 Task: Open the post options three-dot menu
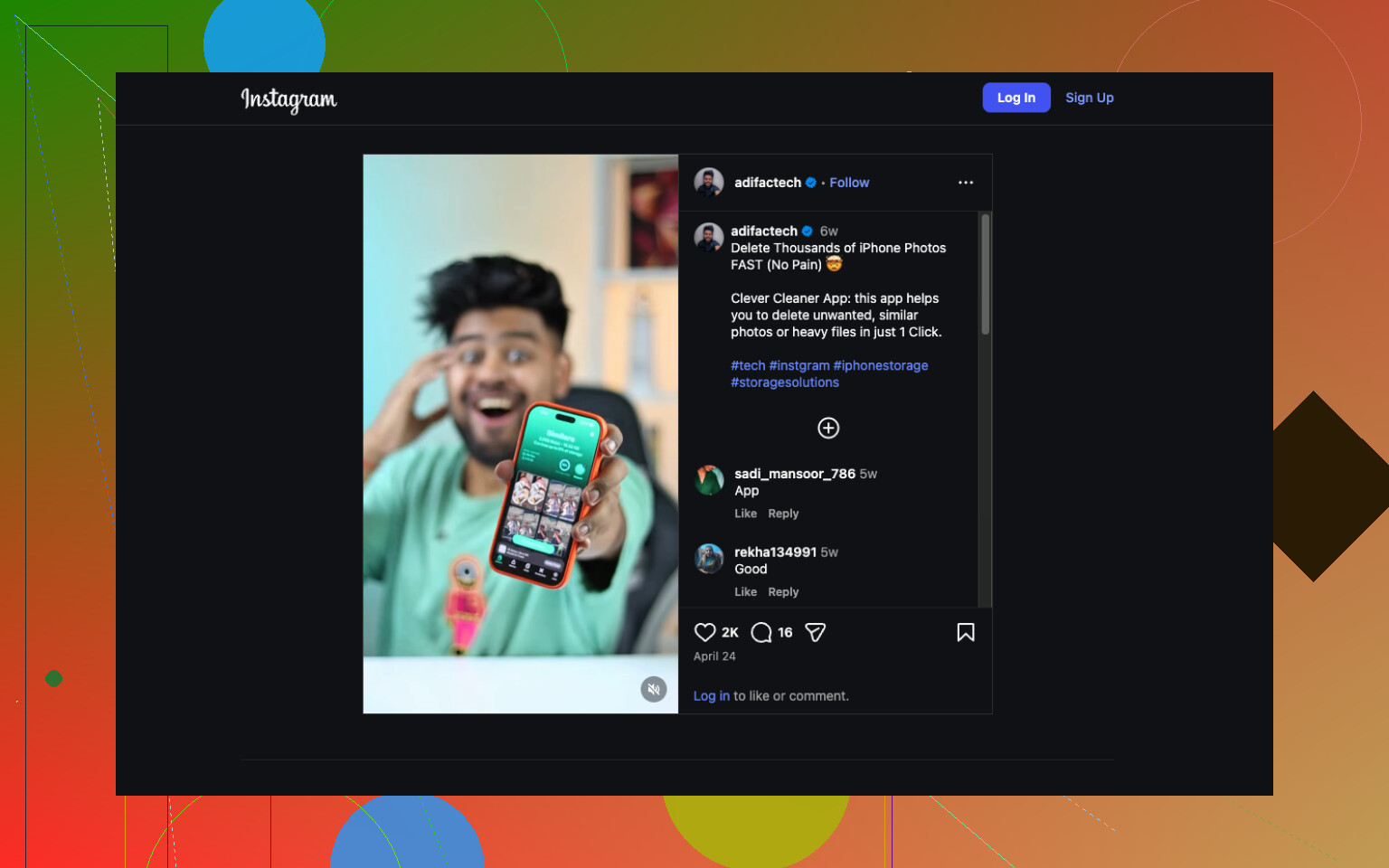[966, 183]
